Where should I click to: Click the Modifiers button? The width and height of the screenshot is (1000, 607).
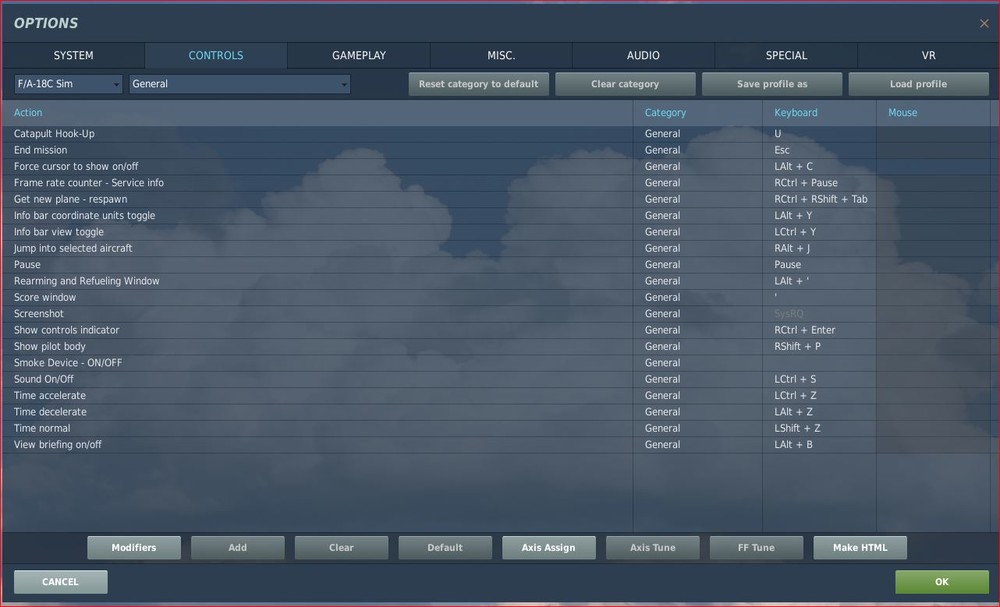coord(134,548)
